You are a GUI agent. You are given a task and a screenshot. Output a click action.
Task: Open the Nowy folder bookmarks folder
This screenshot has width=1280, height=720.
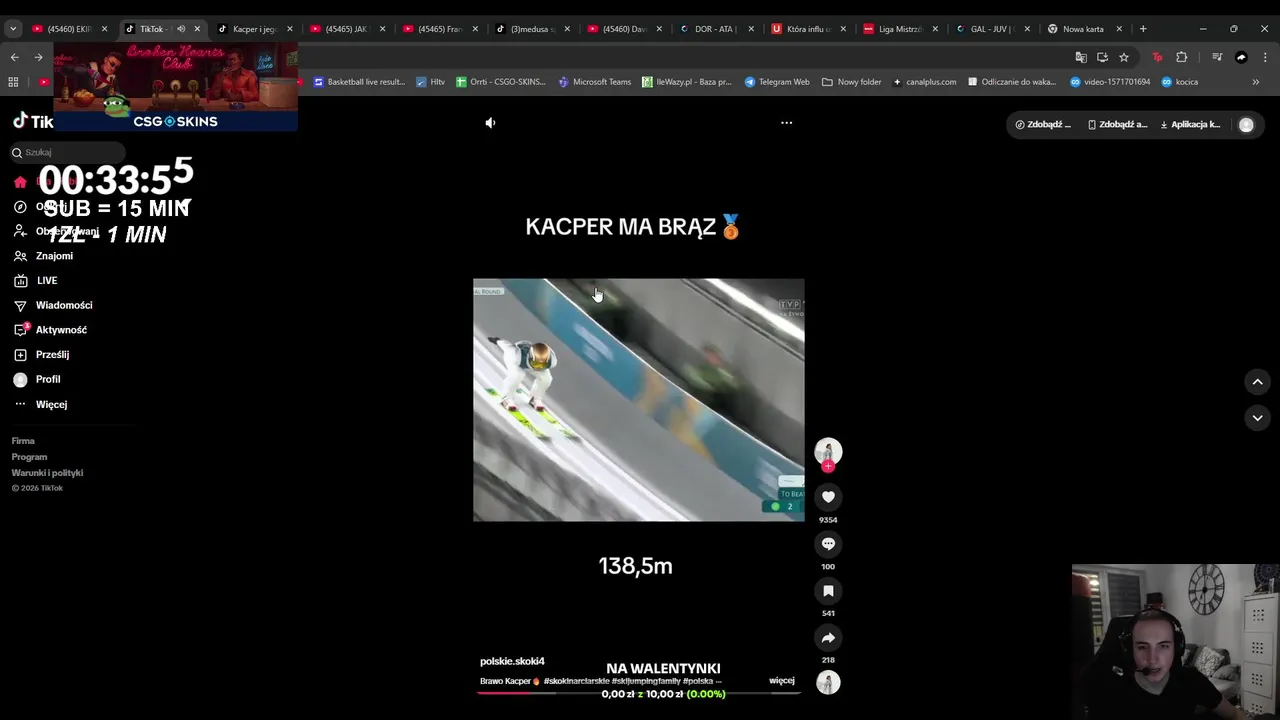(x=852, y=82)
